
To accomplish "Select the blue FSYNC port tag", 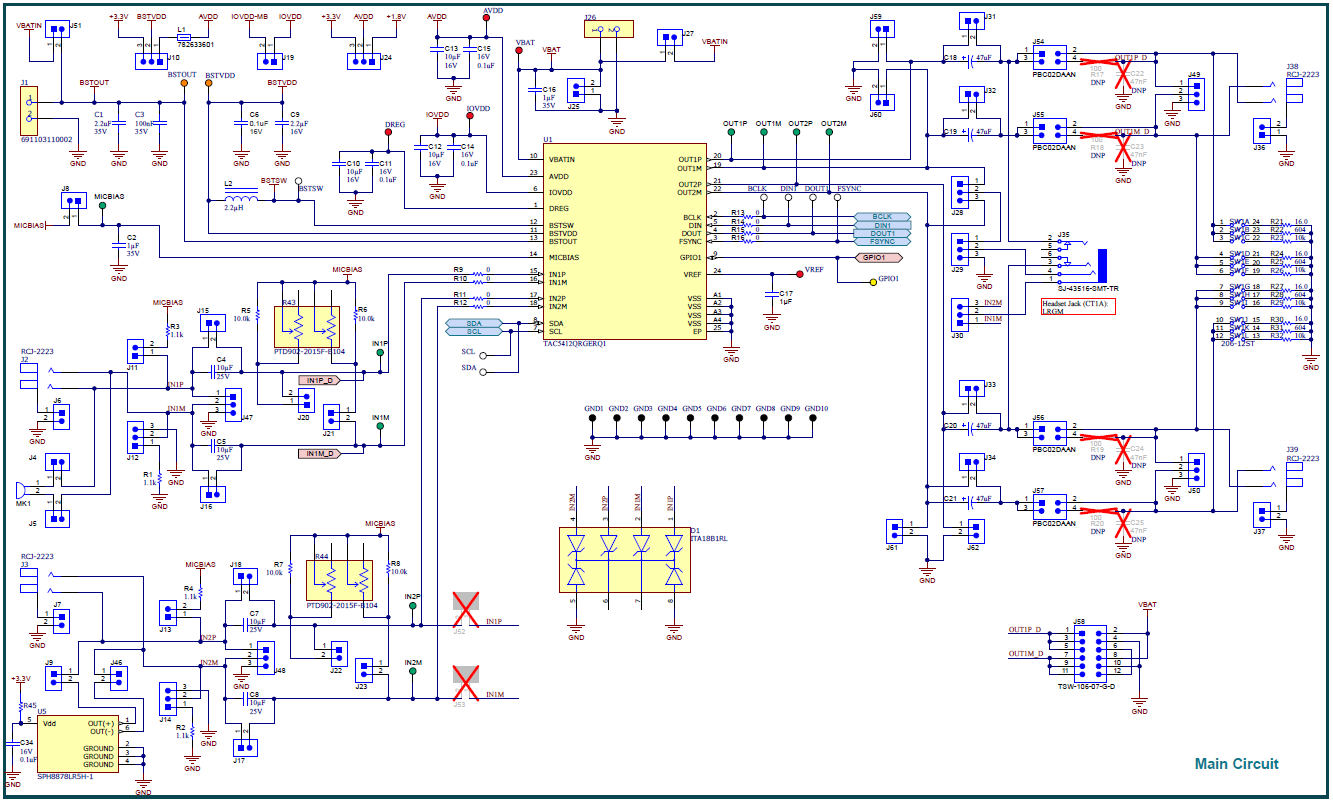I will coord(882,241).
